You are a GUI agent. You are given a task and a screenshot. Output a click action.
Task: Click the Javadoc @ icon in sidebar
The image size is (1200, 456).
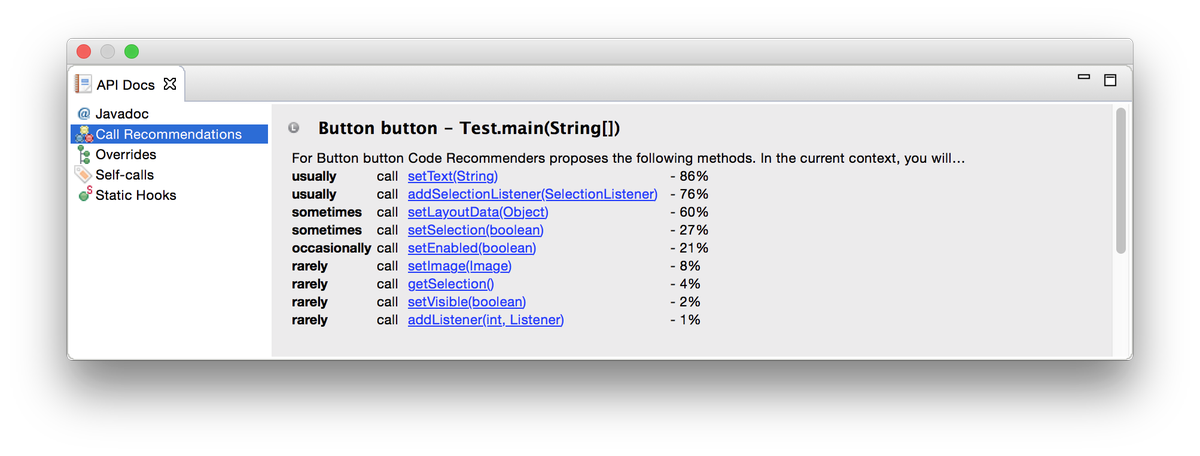click(84, 114)
